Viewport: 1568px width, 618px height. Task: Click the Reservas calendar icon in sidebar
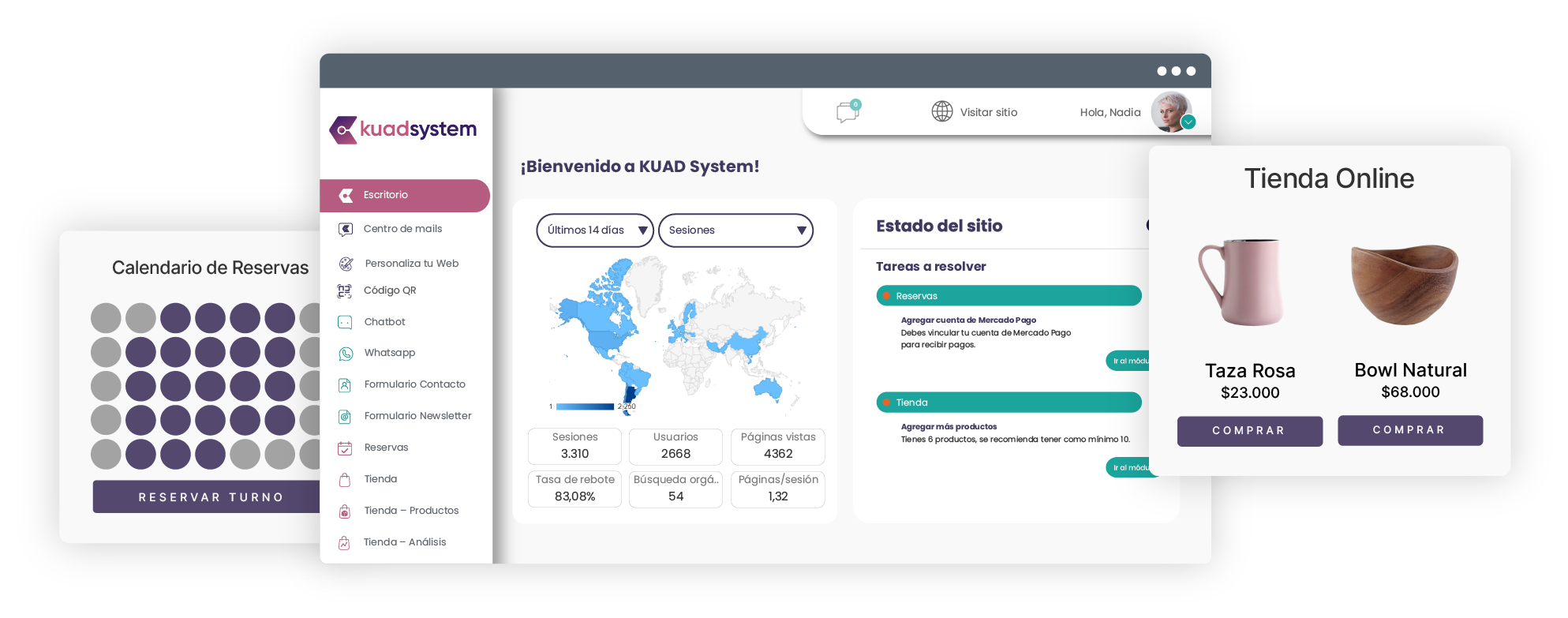345,448
